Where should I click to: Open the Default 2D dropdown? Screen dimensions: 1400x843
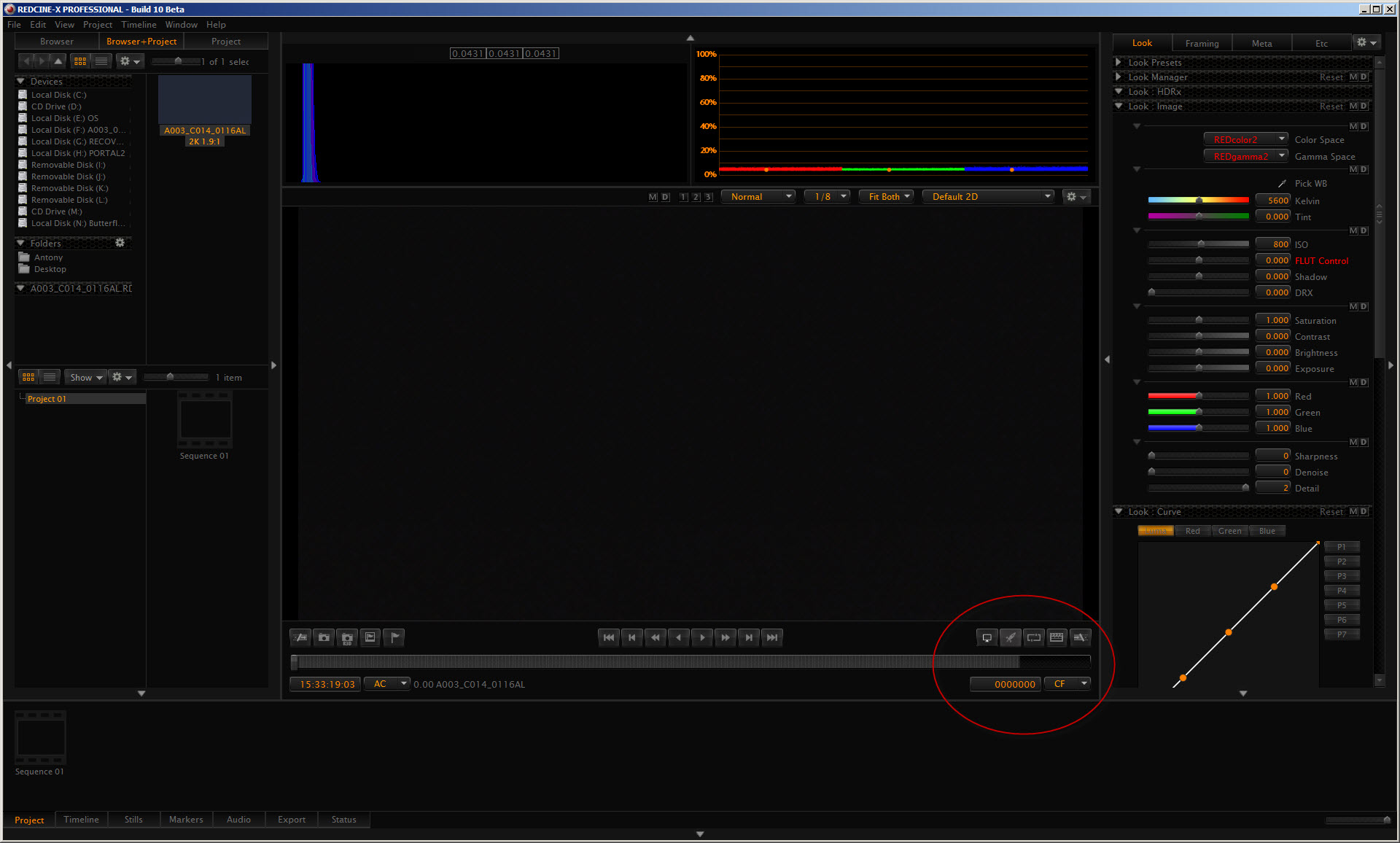988,197
